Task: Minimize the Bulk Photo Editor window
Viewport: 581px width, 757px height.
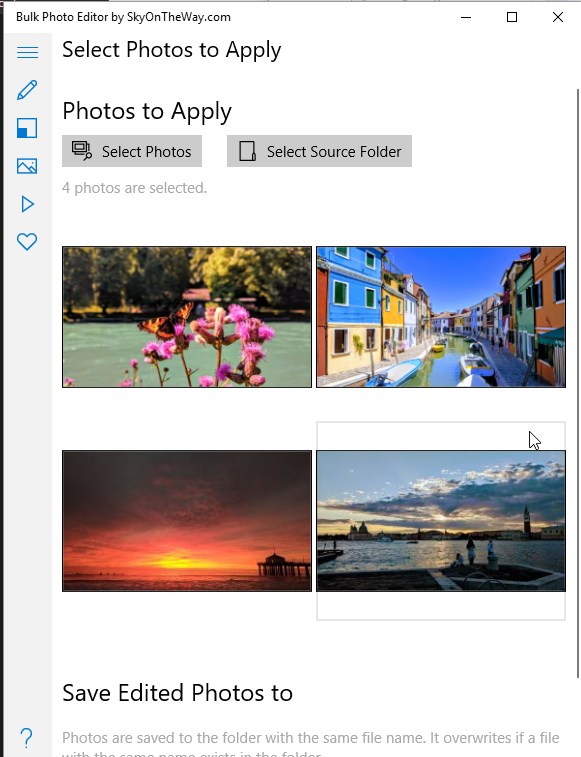Action: pyautogui.click(x=466, y=17)
